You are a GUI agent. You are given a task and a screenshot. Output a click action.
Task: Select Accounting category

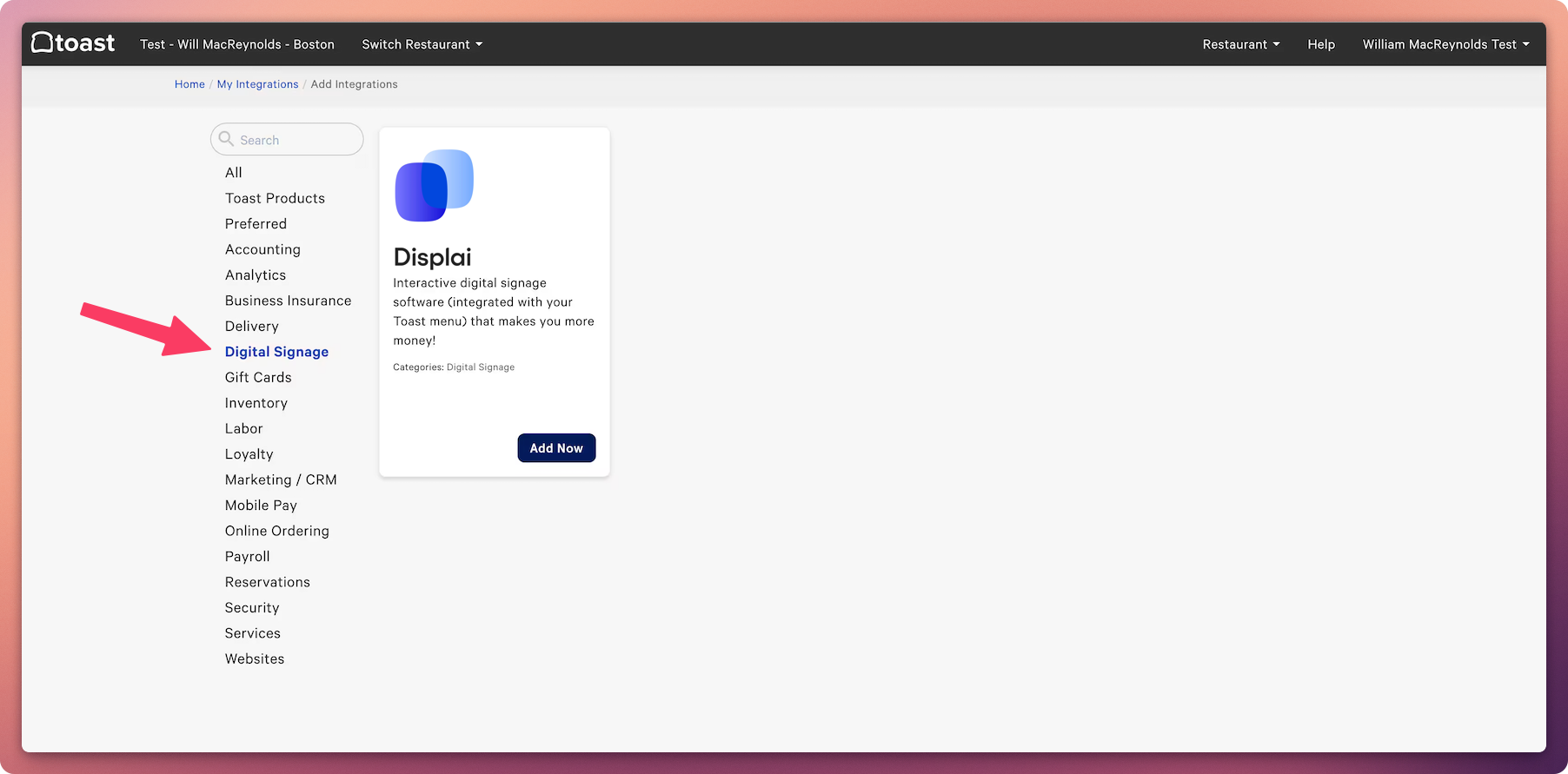[262, 249]
